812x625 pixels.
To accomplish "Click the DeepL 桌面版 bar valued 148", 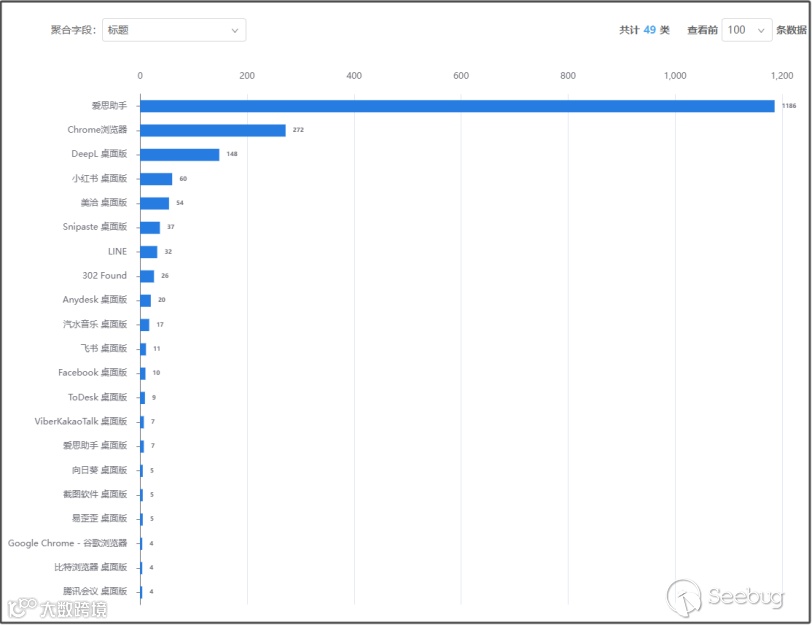I will point(180,154).
